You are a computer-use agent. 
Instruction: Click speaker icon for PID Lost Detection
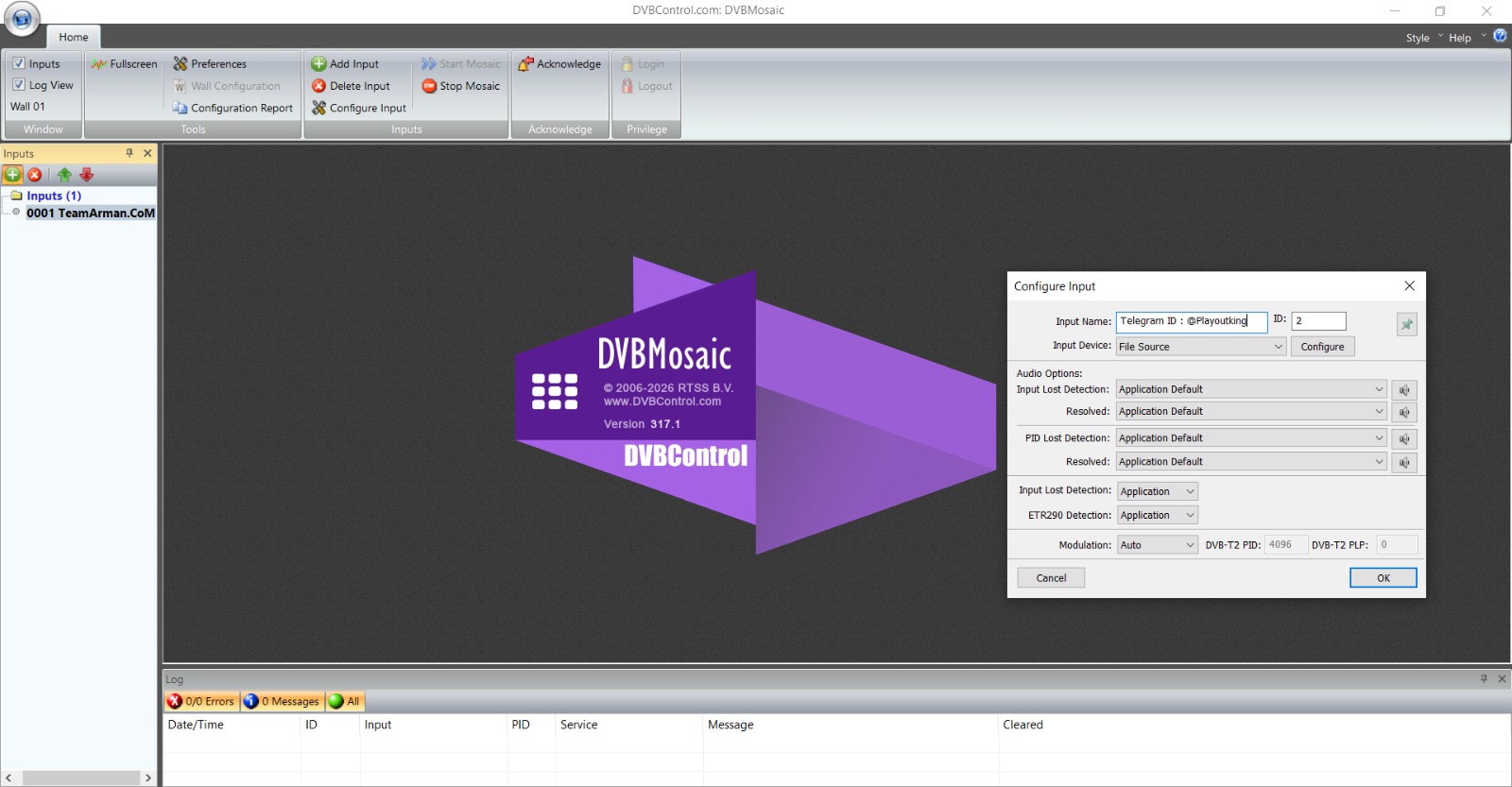[1404, 438]
